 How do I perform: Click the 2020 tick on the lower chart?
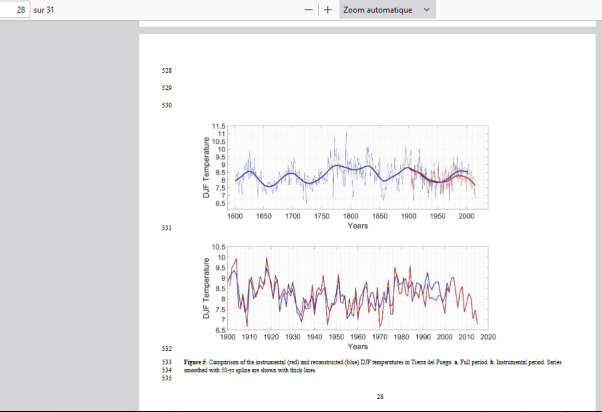tap(487, 337)
